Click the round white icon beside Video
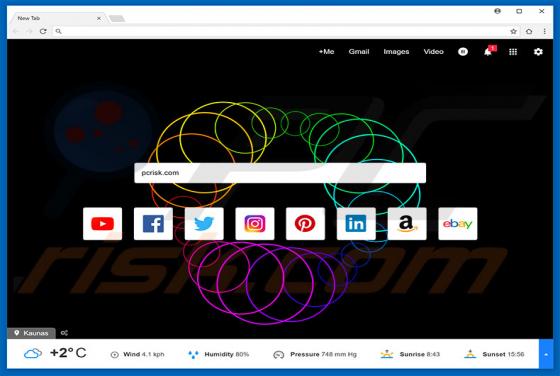560x376 pixels. pyautogui.click(x=463, y=52)
